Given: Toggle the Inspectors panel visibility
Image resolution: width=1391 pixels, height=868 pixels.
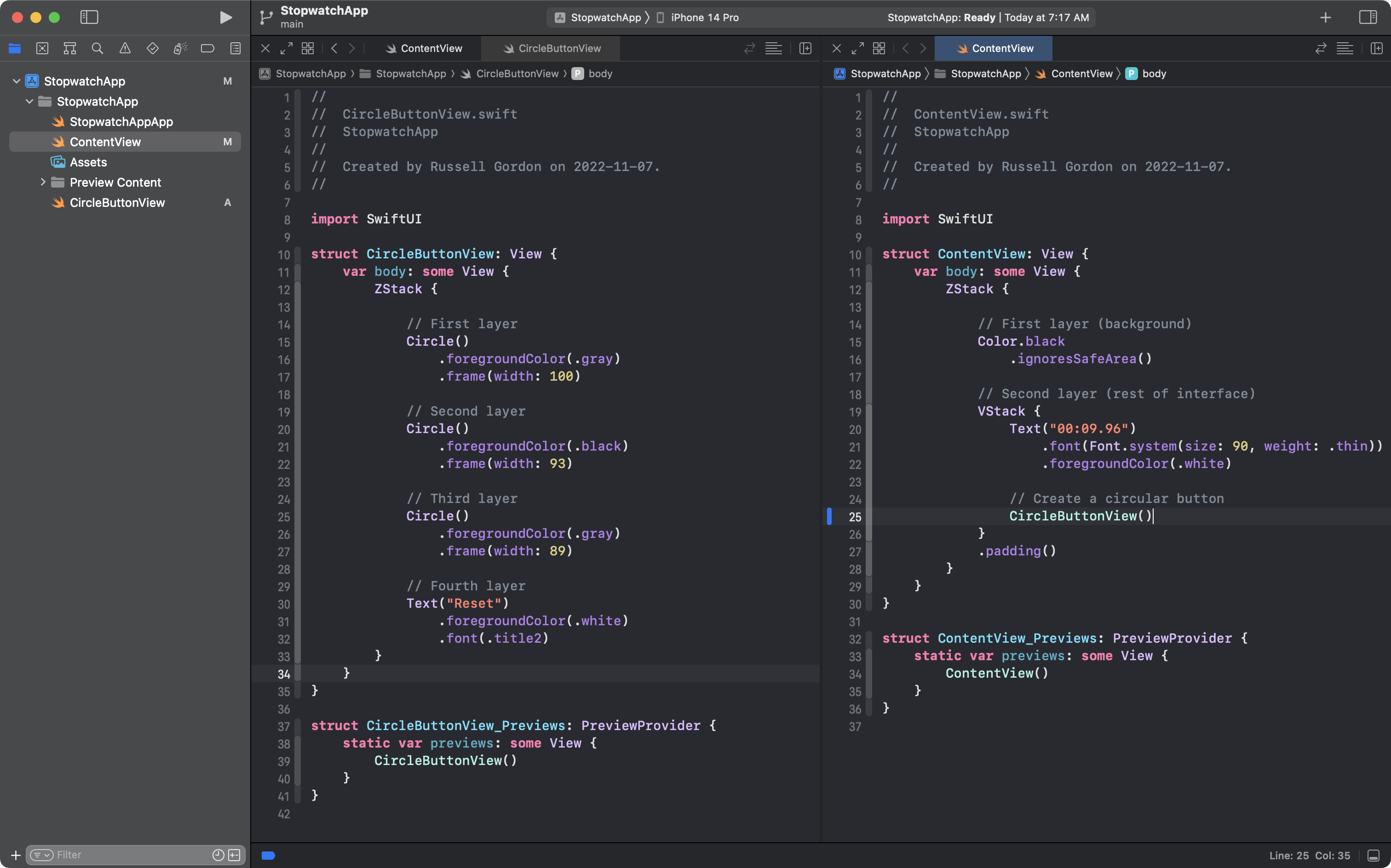Looking at the screenshot, I should click(x=1368, y=17).
